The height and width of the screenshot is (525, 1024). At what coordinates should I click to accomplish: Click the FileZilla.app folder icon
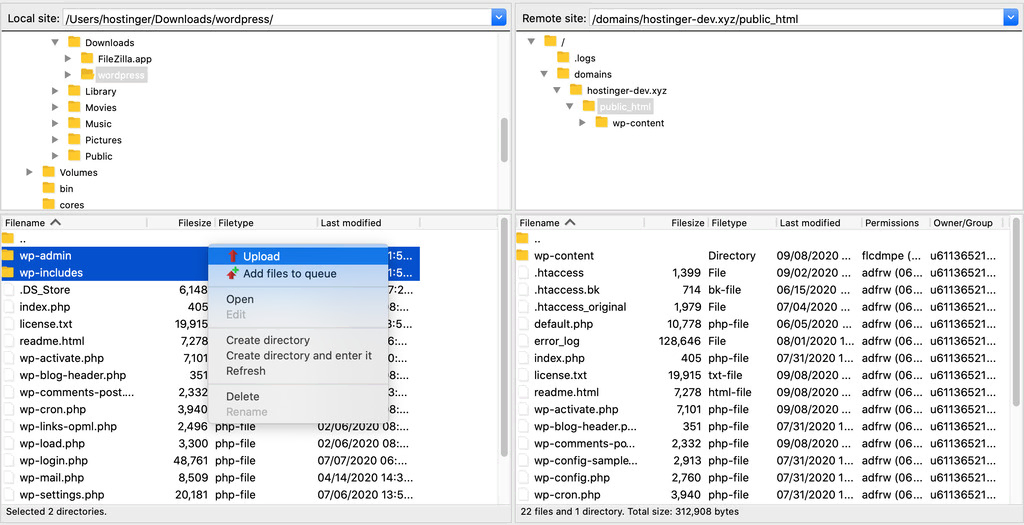click(87, 59)
